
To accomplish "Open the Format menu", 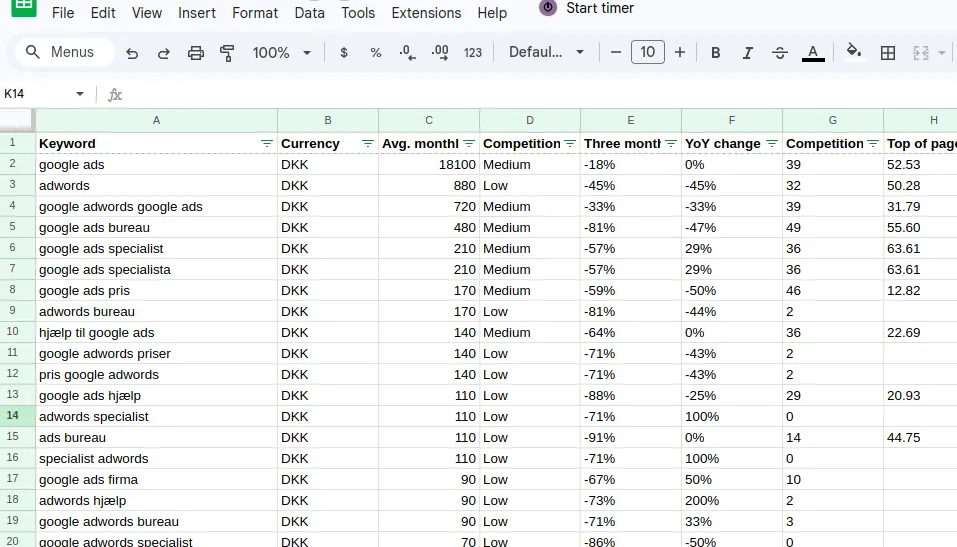I will coord(255,13).
